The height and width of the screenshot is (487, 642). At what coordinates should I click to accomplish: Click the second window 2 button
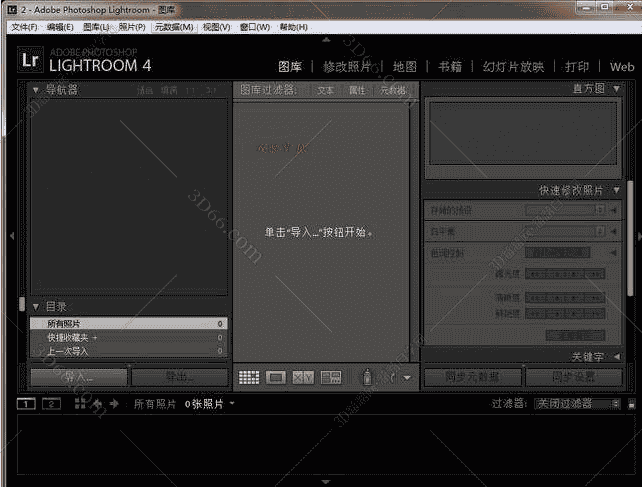(x=52, y=404)
